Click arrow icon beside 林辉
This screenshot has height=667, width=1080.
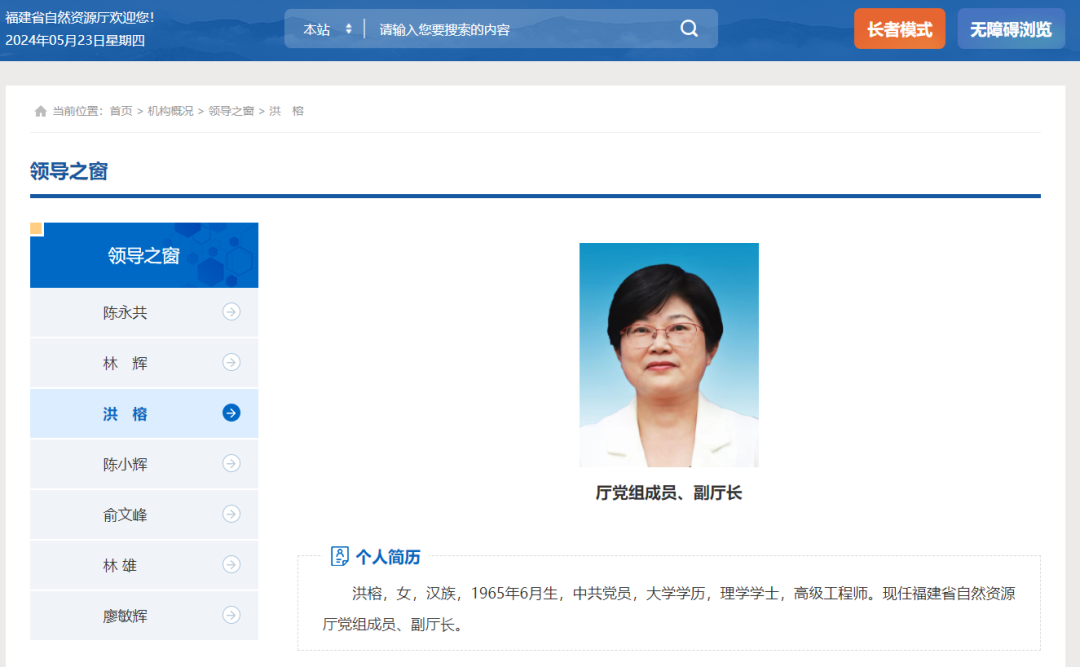(x=231, y=362)
